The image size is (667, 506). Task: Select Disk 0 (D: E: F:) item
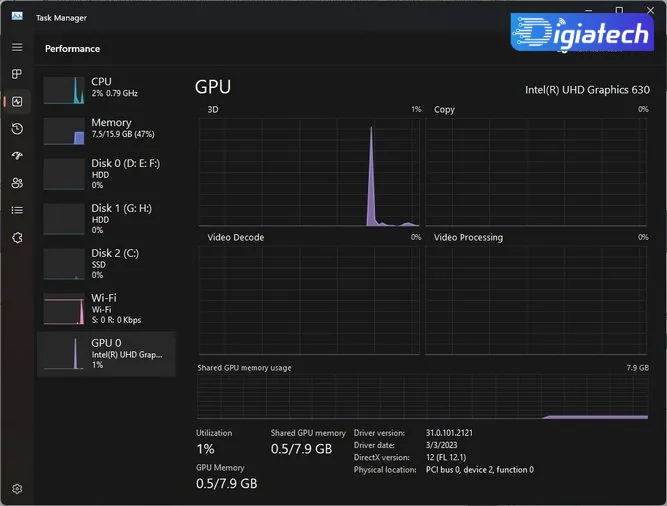pyautogui.click(x=106, y=173)
